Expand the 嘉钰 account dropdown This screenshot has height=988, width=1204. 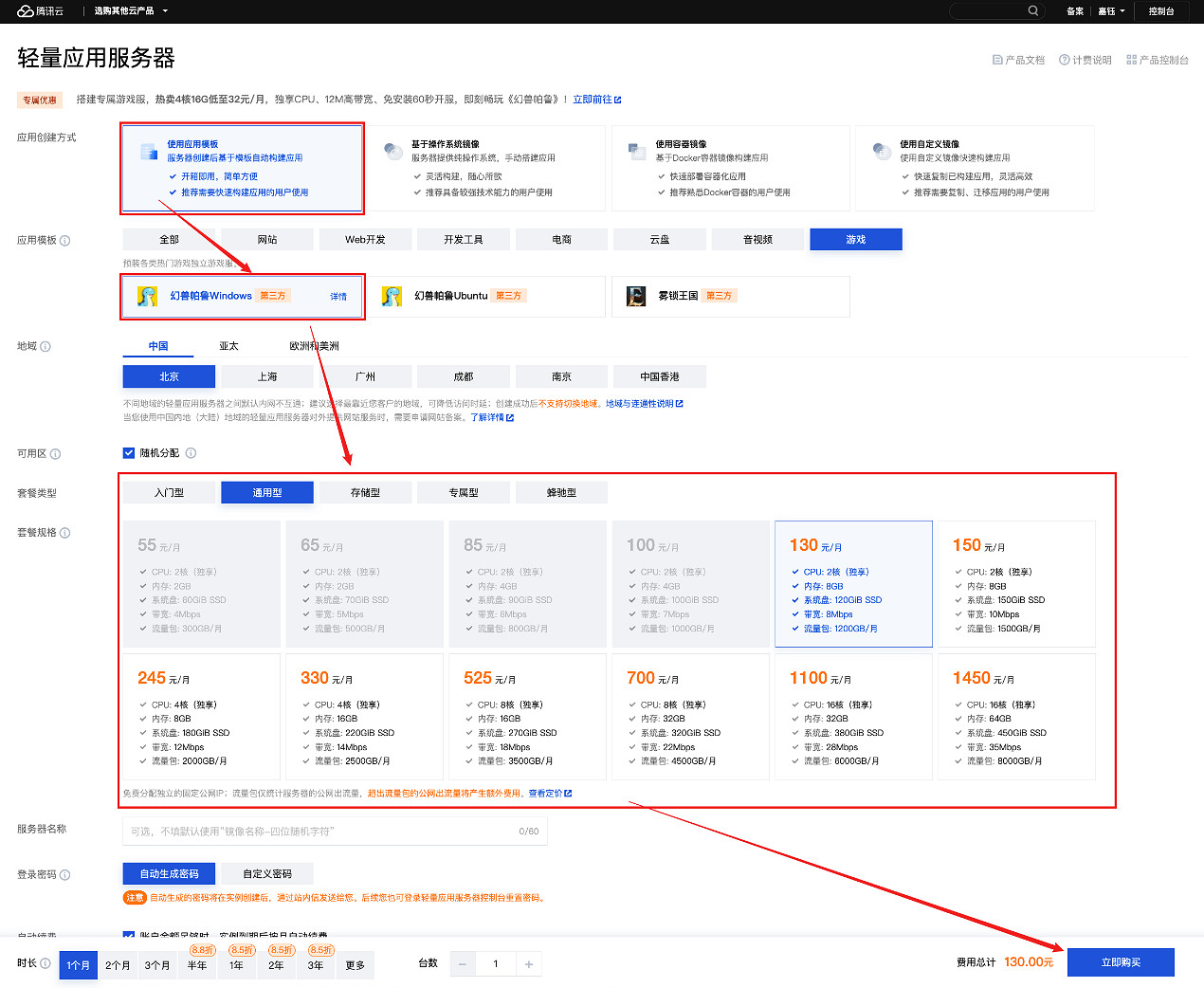[x=1111, y=11]
